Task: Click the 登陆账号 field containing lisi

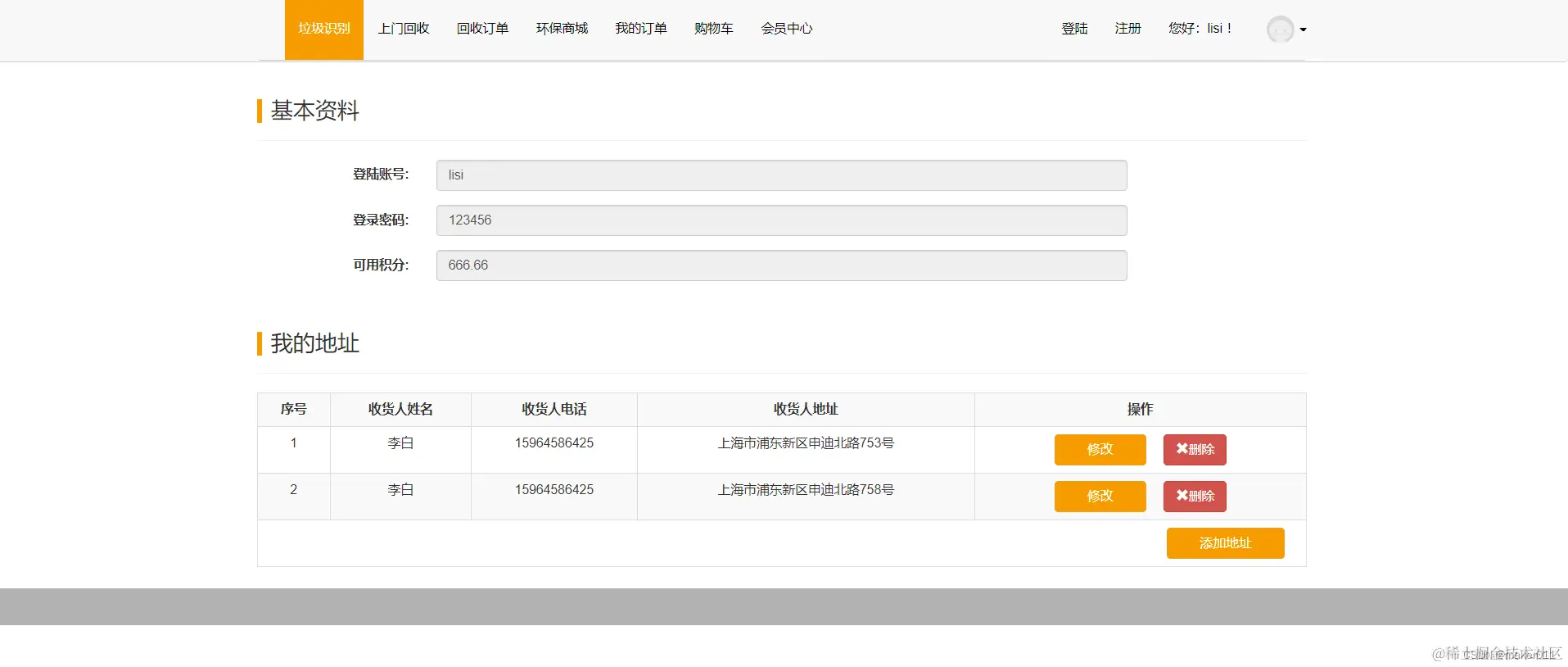Action: point(782,175)
